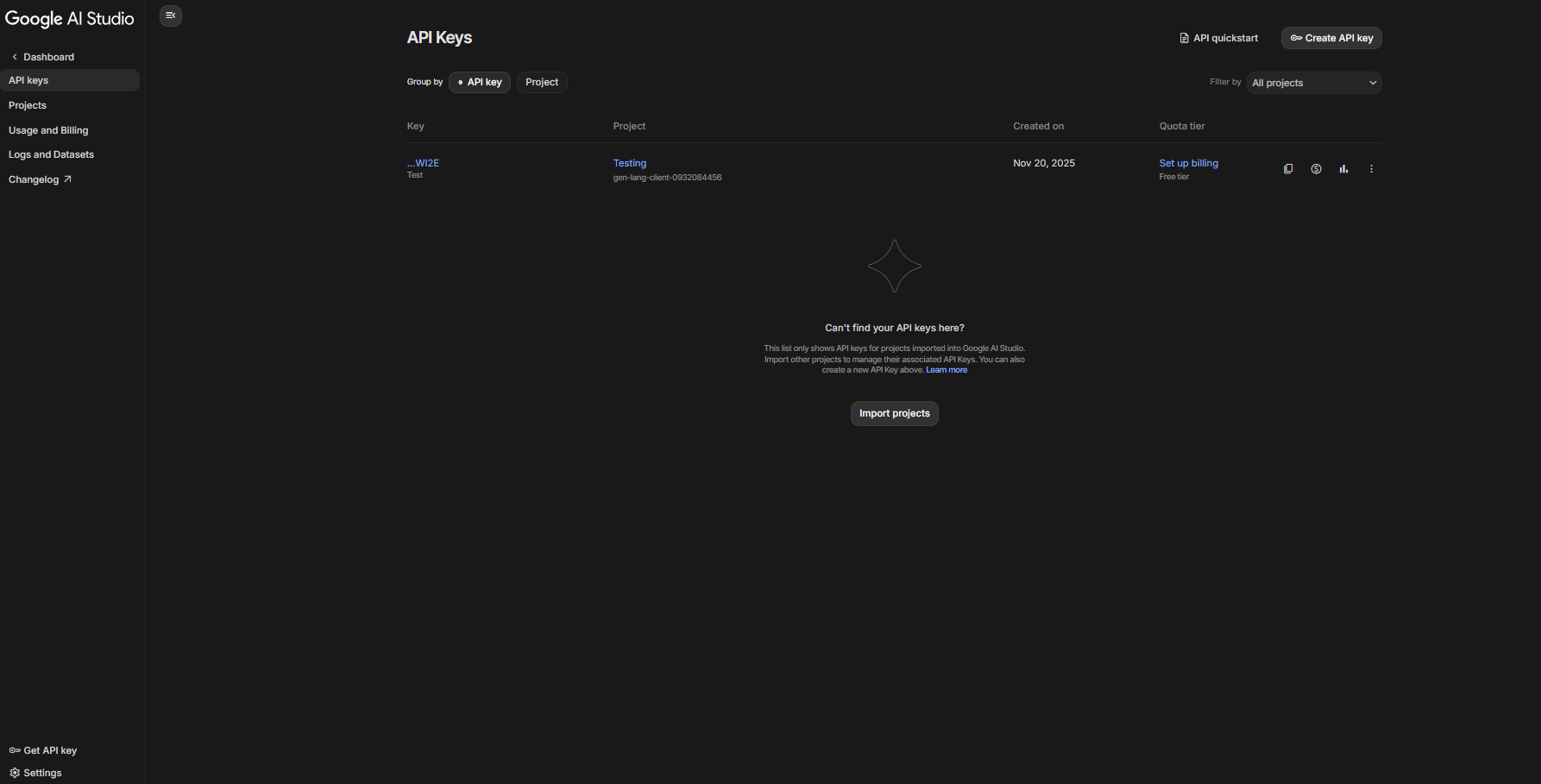Open the ...WI2E key details

coord(423,163)
